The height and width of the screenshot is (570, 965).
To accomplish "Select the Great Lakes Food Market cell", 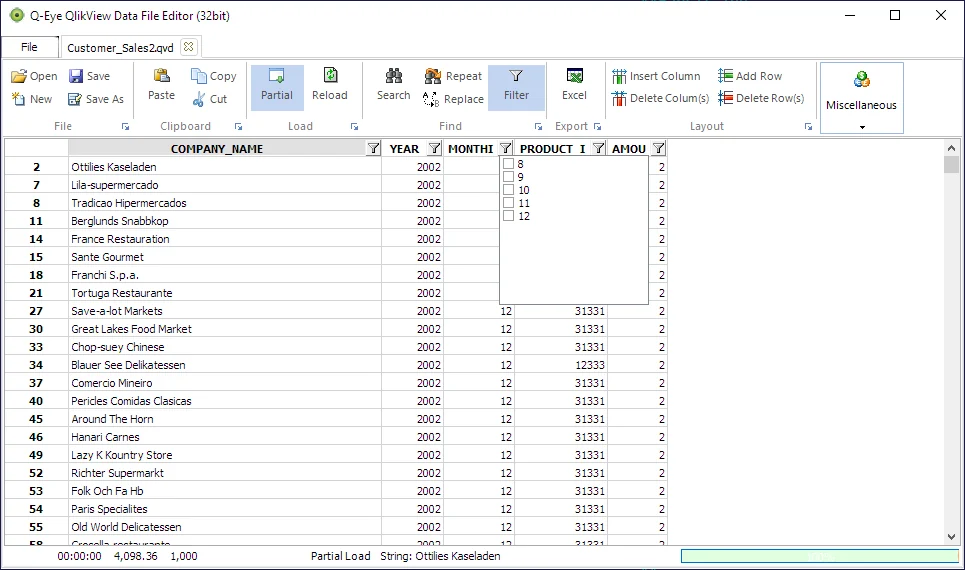I will pyautogui.click(x=225, y=329).
